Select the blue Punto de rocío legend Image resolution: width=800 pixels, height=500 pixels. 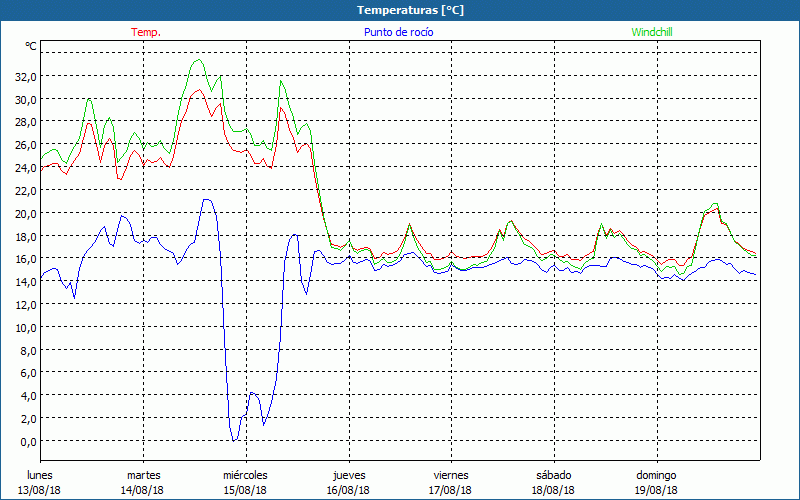(x=399, y=32)
